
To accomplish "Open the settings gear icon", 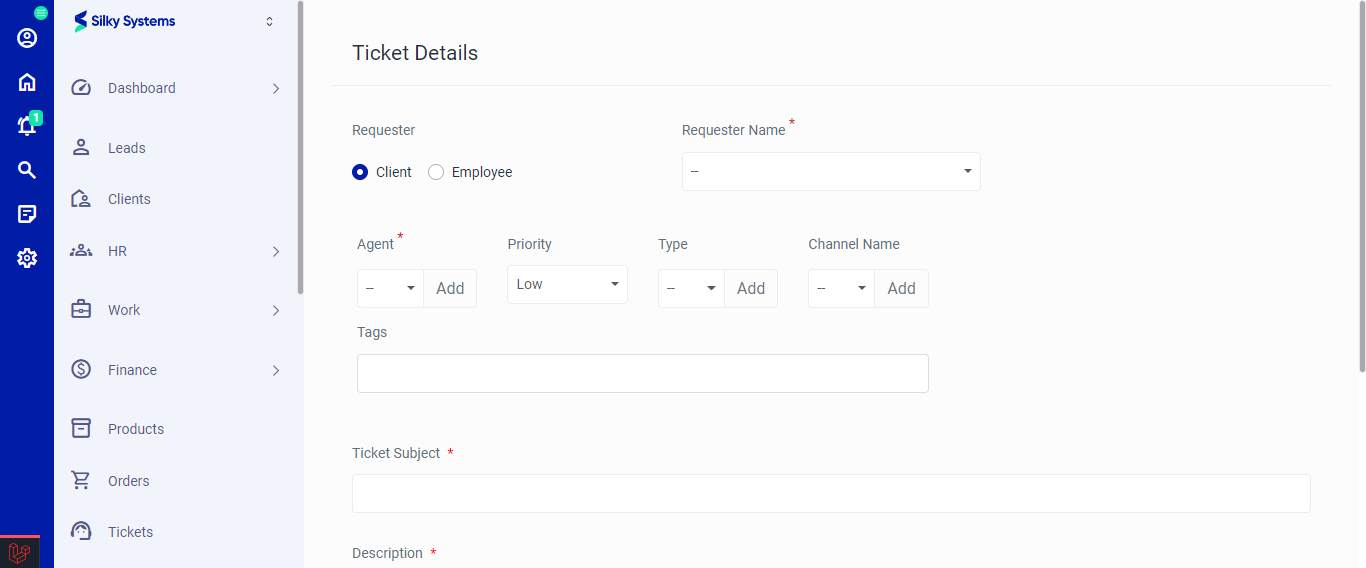I will (x=27, y=258).
